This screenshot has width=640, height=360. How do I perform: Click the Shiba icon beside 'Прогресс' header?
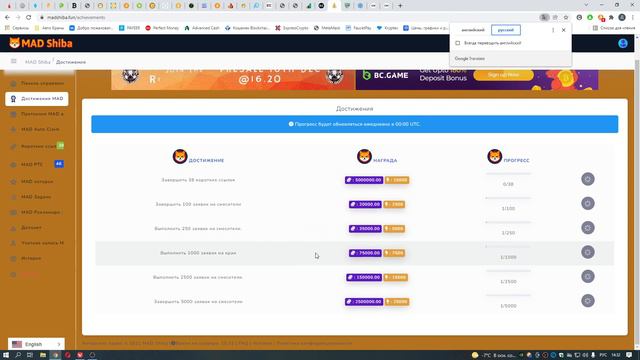(x=494, y=156)
